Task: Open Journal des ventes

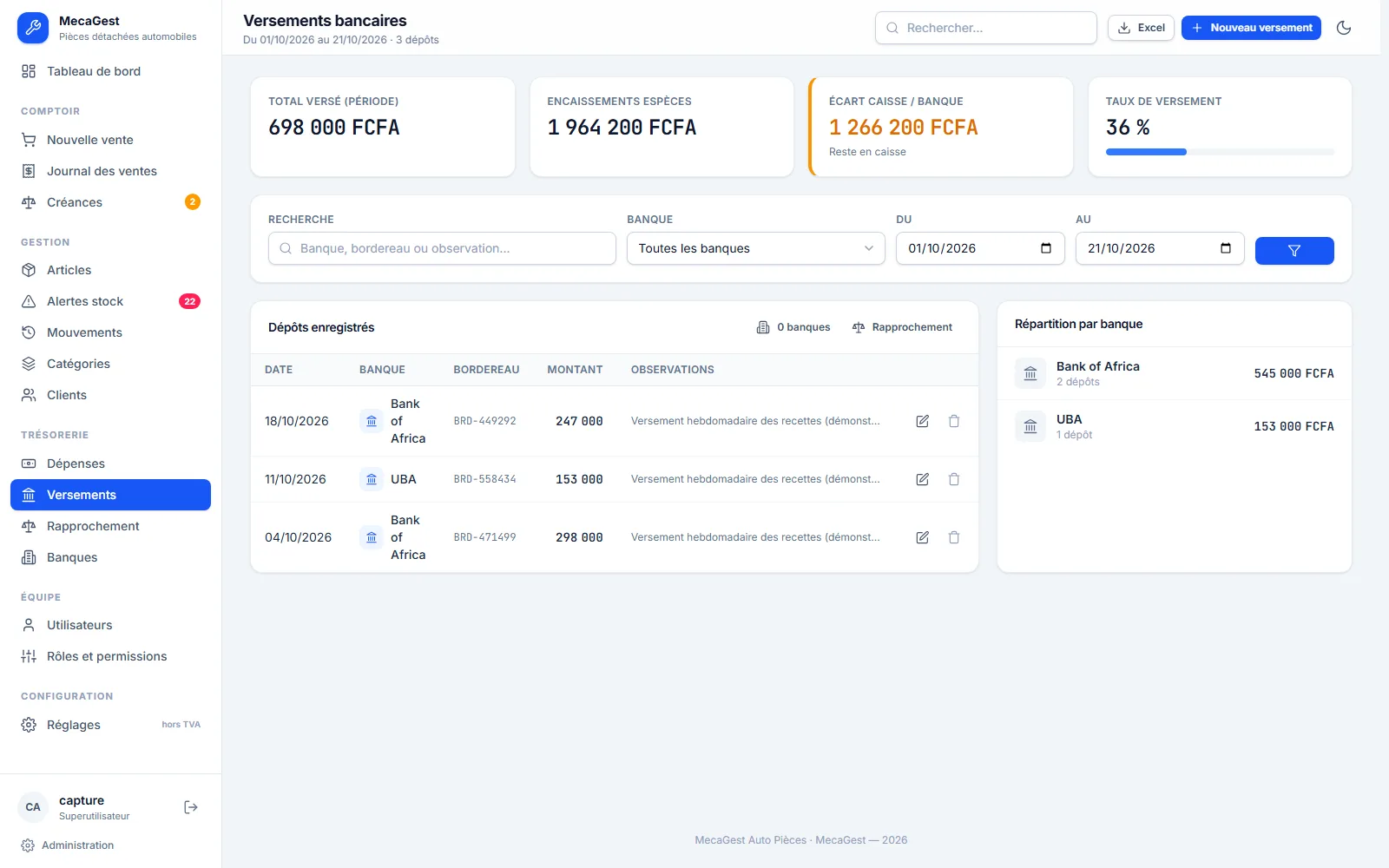Action: coord(111,171)
